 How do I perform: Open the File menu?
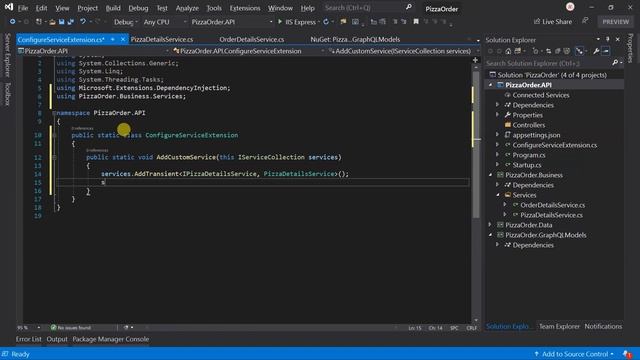click(22, 8)
